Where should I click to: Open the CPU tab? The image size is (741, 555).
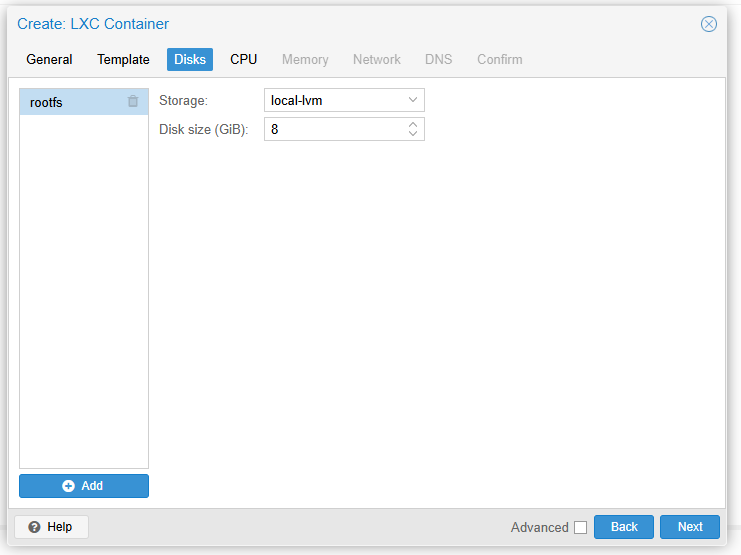click(x=243, y=60)
